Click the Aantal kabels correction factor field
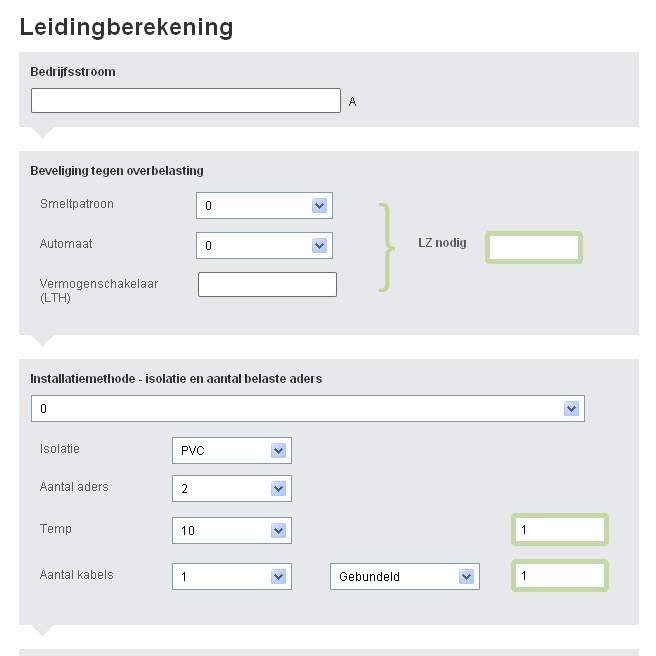Viewport: 656px width, 656px height. [x=559, y=576]
